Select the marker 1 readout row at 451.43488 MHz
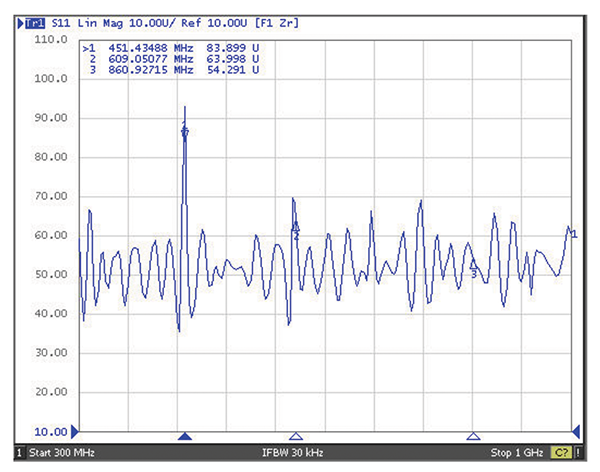600x472 pixels. [173, 47]
